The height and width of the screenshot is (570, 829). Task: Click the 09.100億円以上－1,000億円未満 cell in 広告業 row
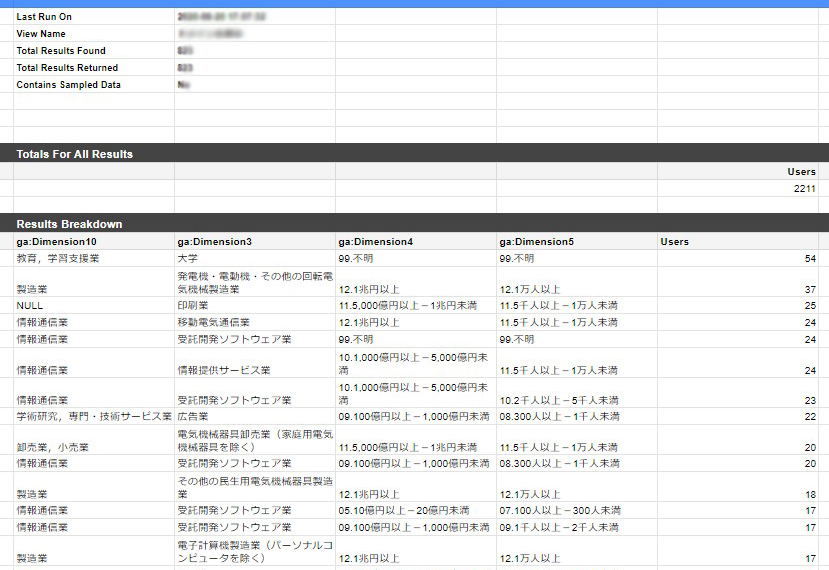[x=416, y=416]
